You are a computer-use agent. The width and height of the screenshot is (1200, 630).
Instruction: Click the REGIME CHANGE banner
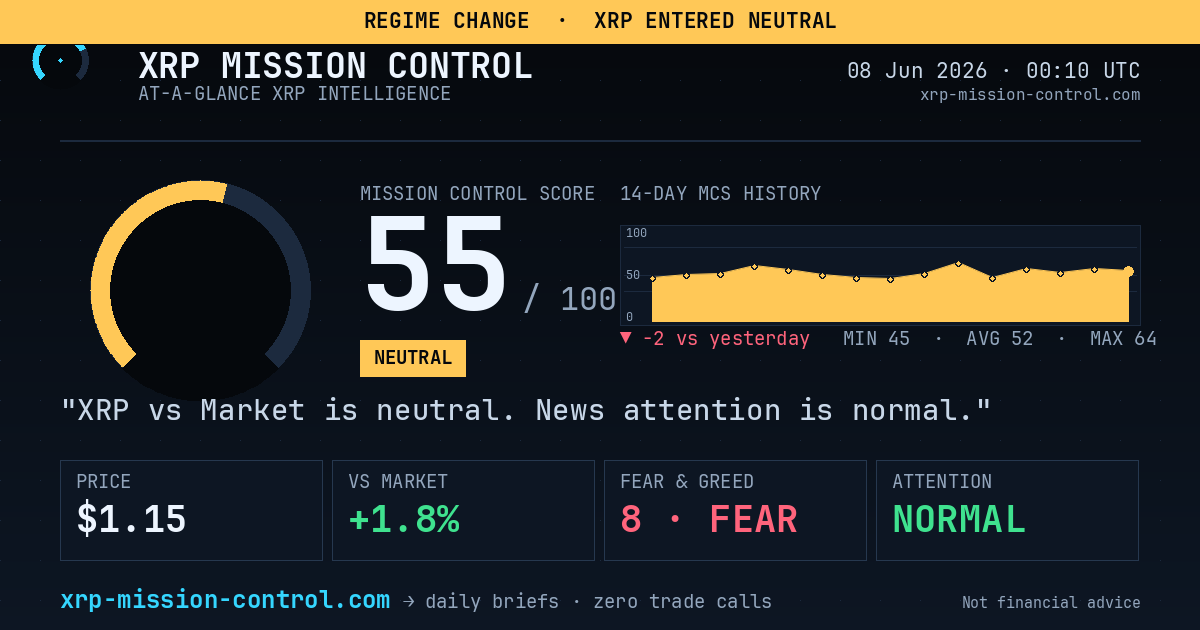[600, 21]
